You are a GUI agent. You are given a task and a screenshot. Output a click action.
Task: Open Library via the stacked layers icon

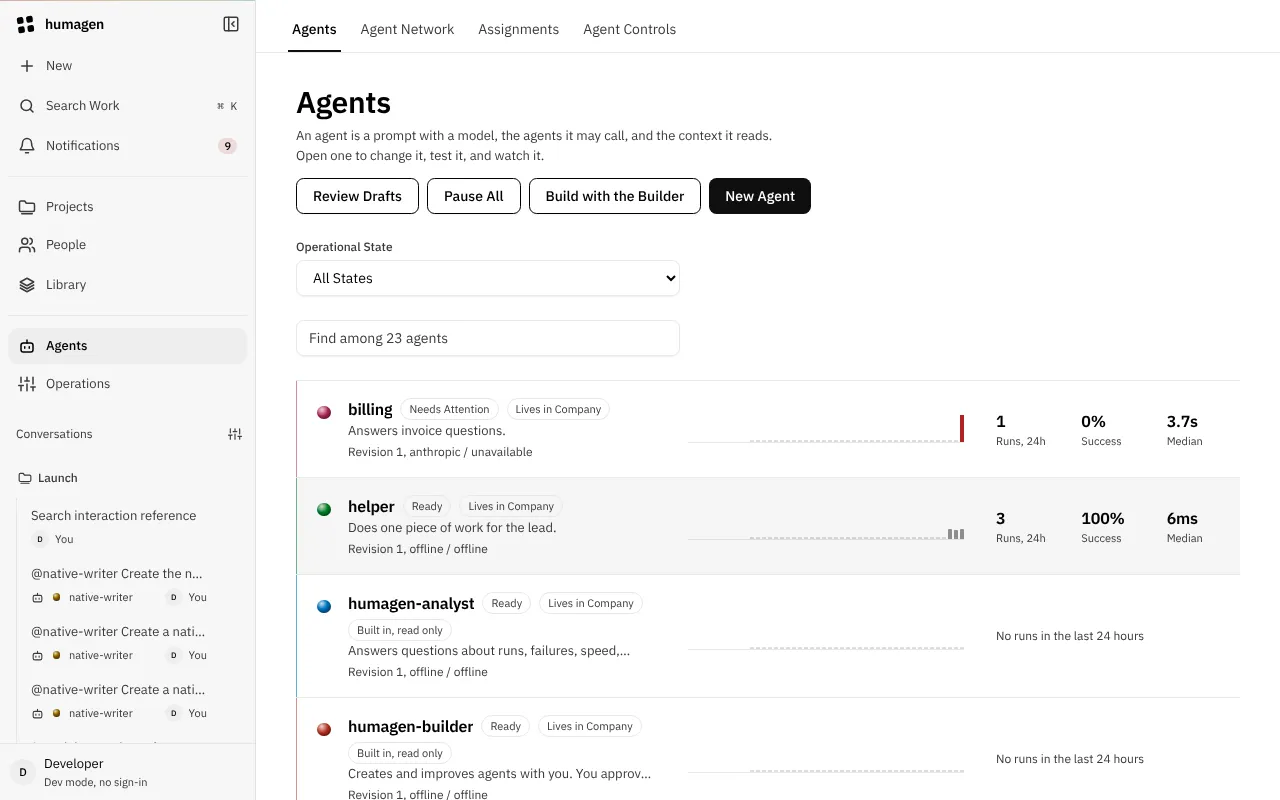tap(27, 285)
